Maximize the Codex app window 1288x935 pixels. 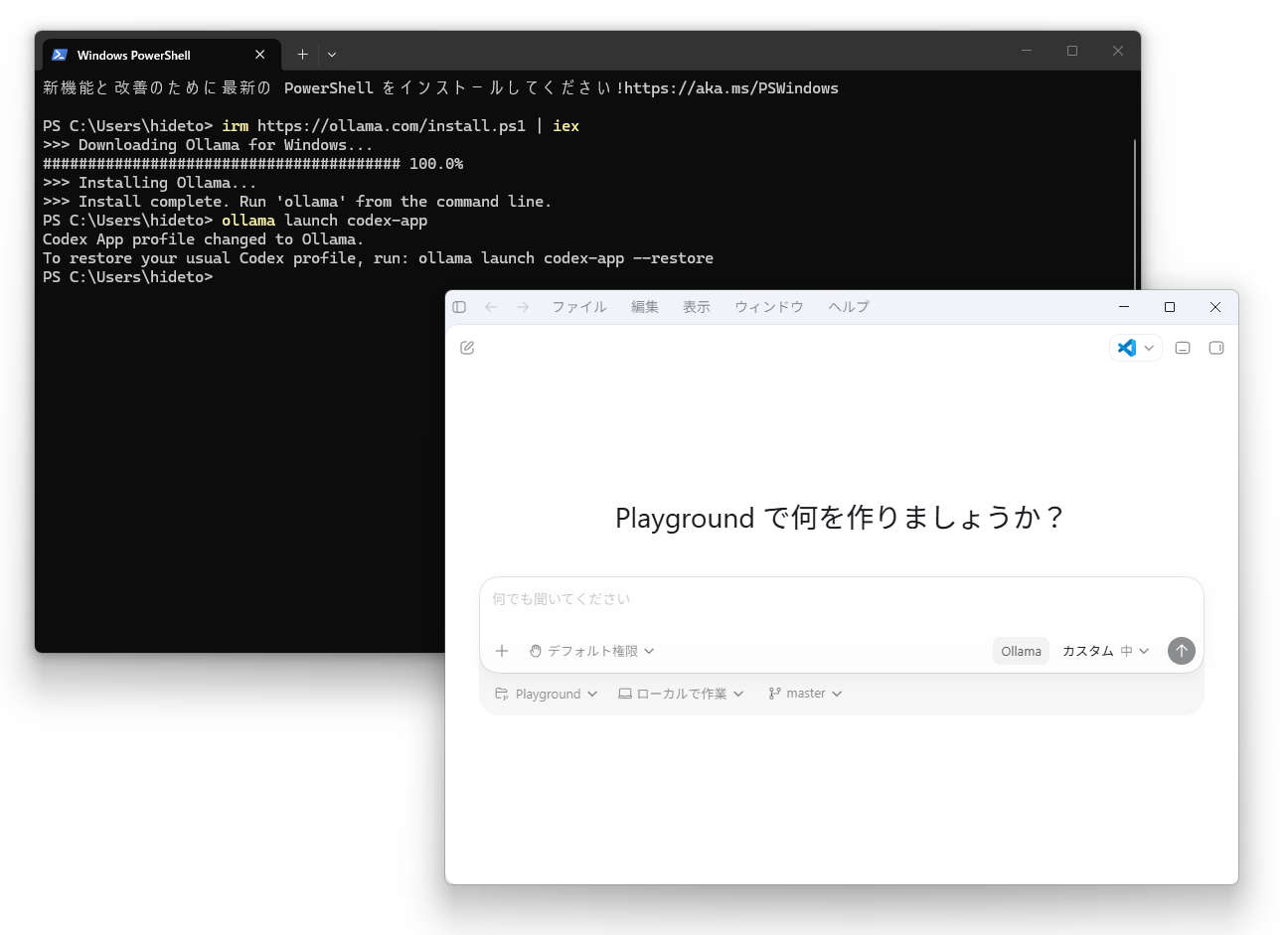tap(1170, 307)
